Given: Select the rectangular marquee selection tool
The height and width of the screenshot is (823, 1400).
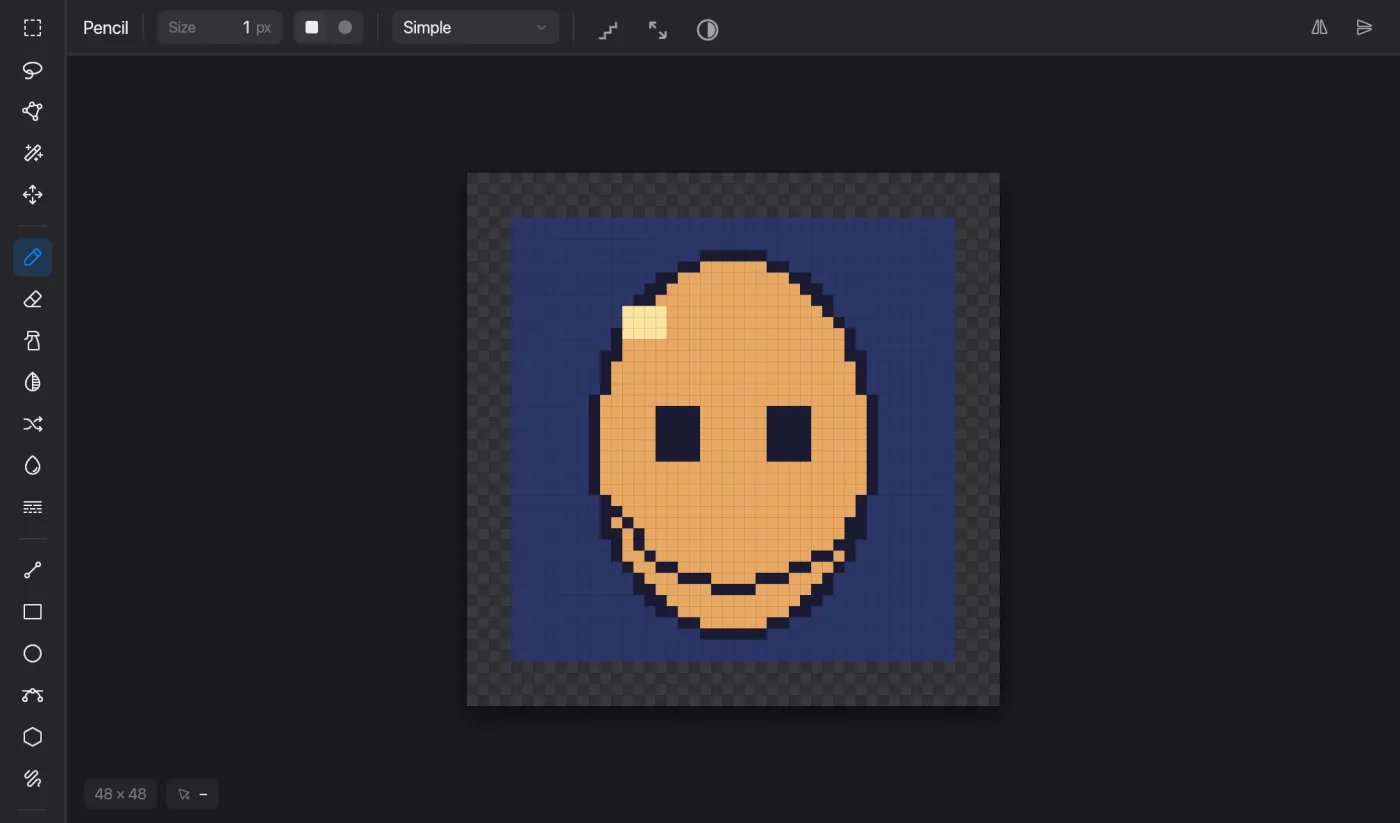Looking at the screenshot, I should pos(33,28).
